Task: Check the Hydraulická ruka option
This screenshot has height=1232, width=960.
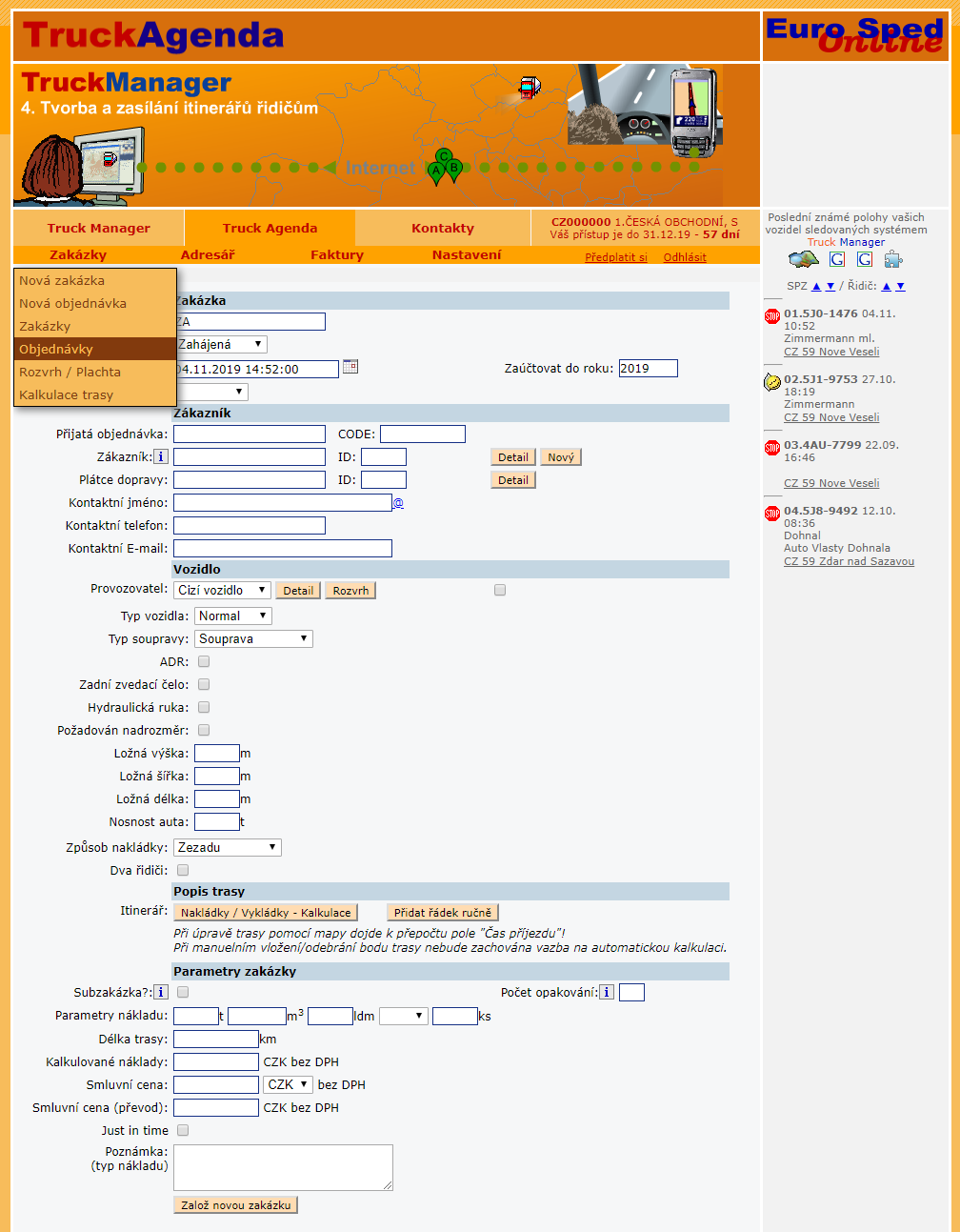Action: [204, 708]
